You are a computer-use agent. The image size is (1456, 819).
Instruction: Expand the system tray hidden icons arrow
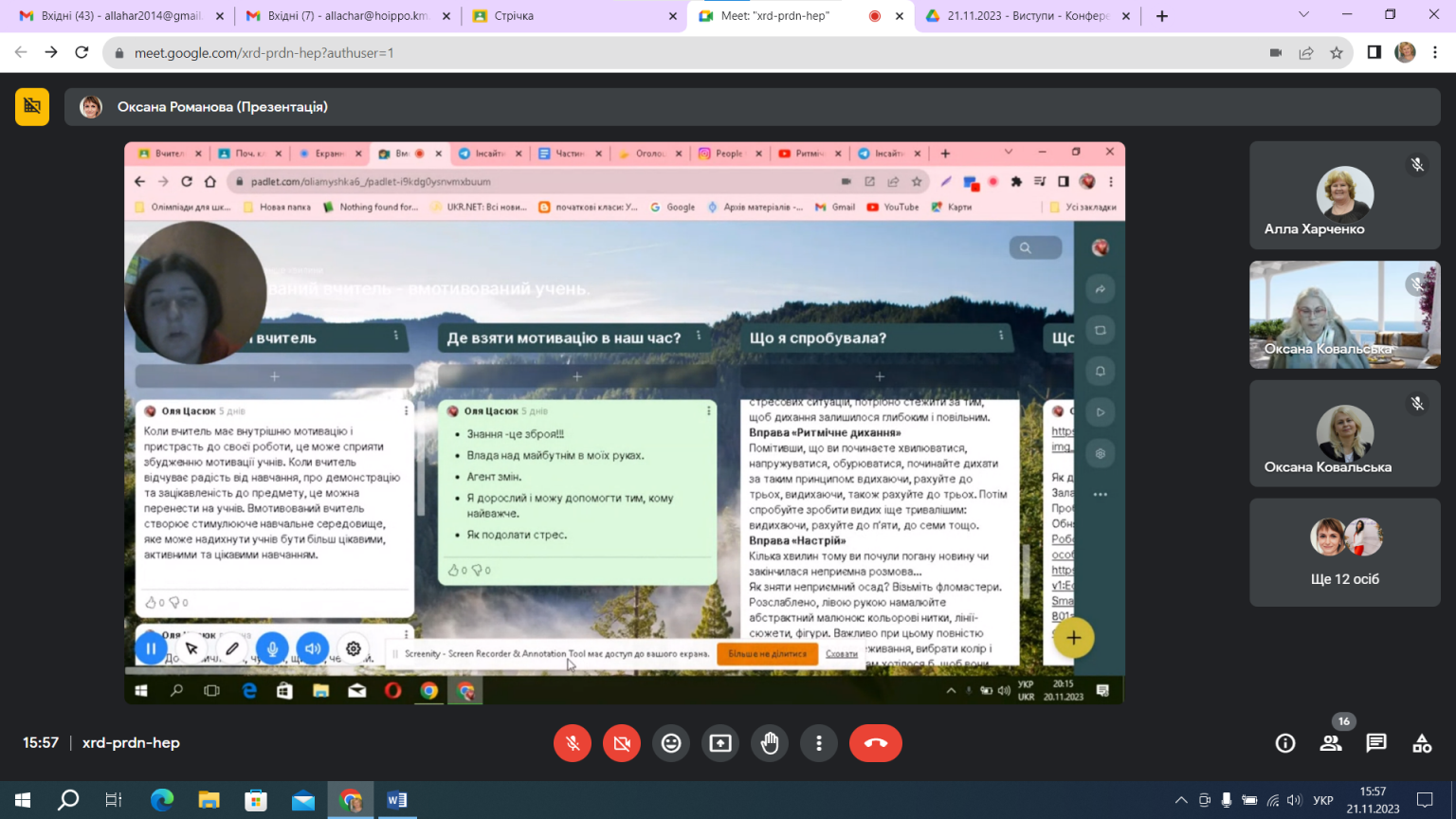click(x=1181, y=800)
